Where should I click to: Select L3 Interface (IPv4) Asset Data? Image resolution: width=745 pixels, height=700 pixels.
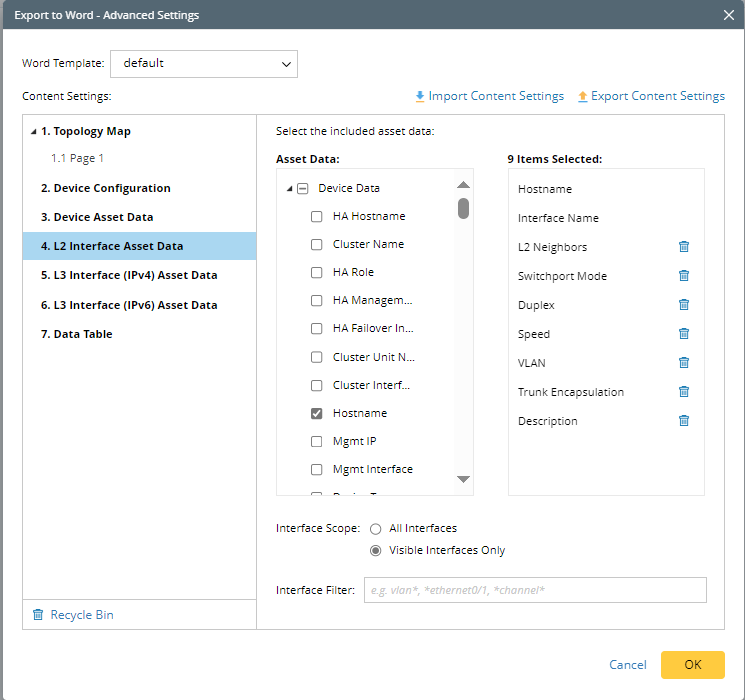point(129,275)
